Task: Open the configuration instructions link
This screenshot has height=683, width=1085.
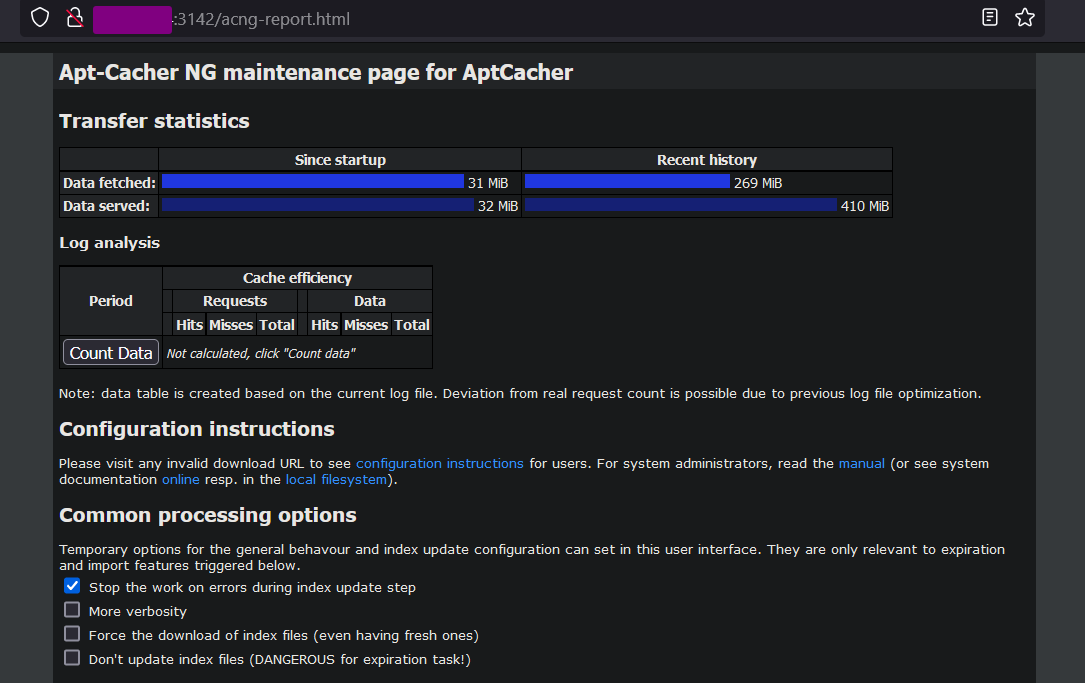Action: click(439, 464)
